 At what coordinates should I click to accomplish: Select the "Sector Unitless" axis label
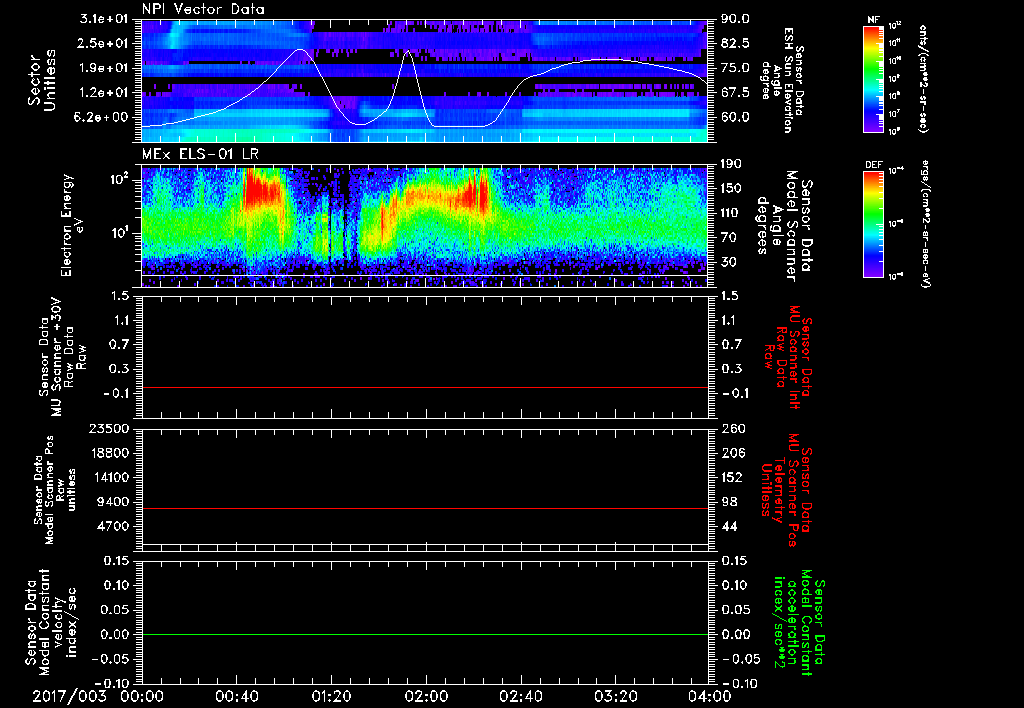point(42,80)
